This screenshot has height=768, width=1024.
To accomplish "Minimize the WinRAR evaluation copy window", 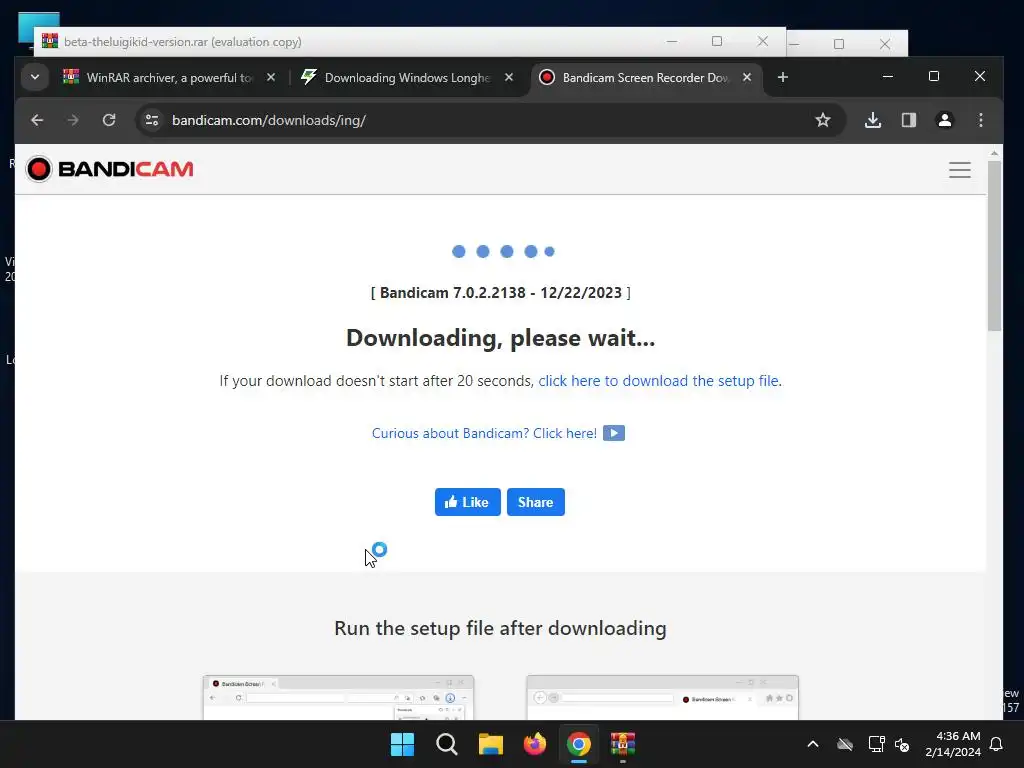I will (x=672, y=41).
